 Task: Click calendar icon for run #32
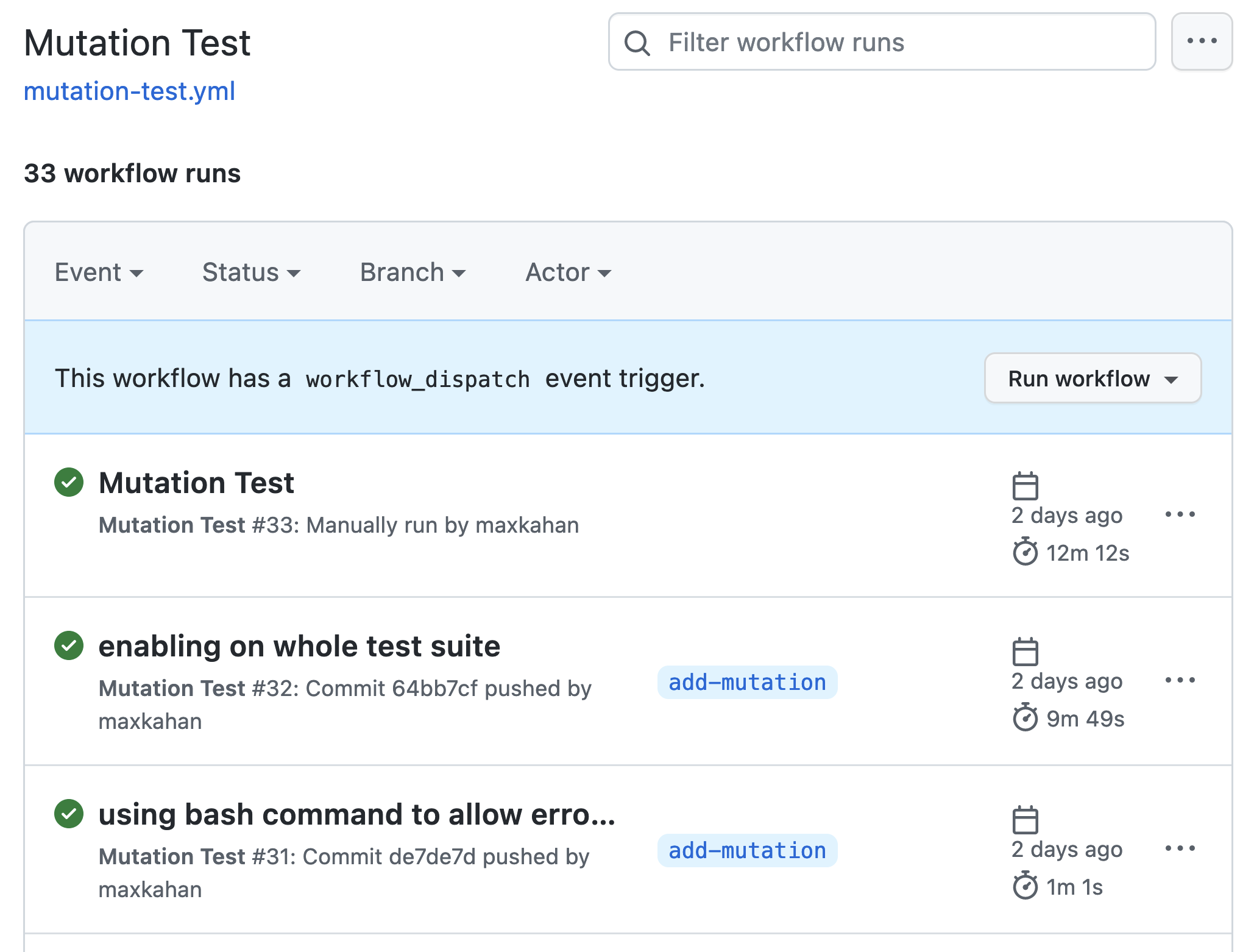pyautogui.click(x=1026, y=652)
